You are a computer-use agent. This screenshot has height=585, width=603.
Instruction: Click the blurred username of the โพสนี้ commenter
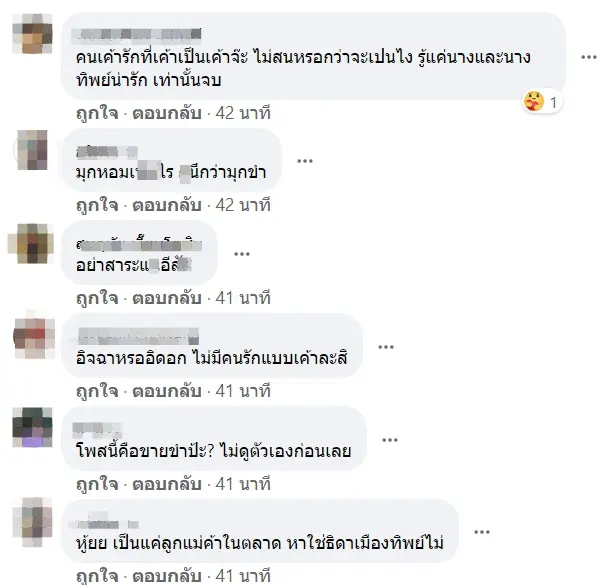(97, 430)
